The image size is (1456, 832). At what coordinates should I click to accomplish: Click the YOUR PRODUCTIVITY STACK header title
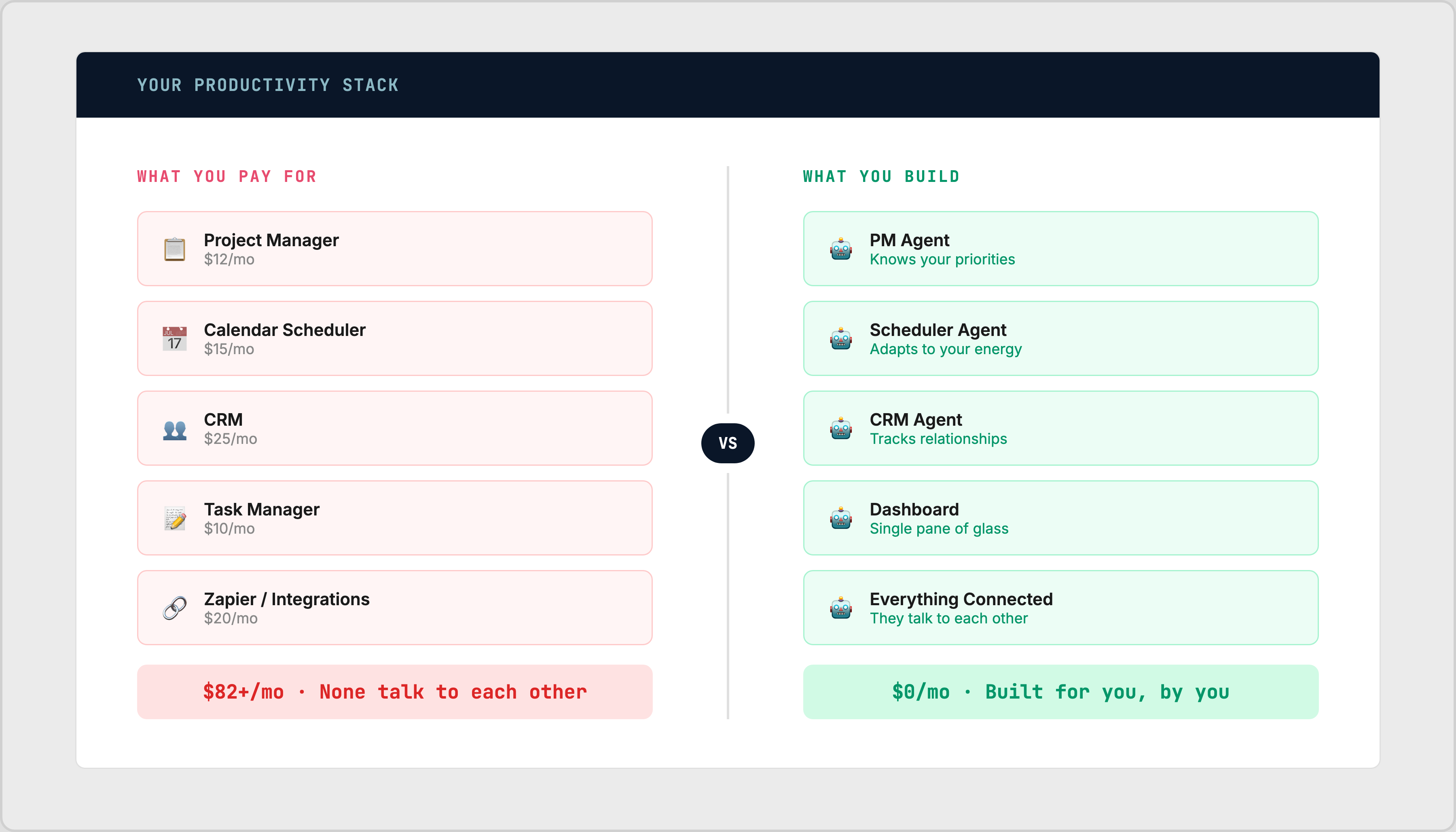click(x=267, y=85)
